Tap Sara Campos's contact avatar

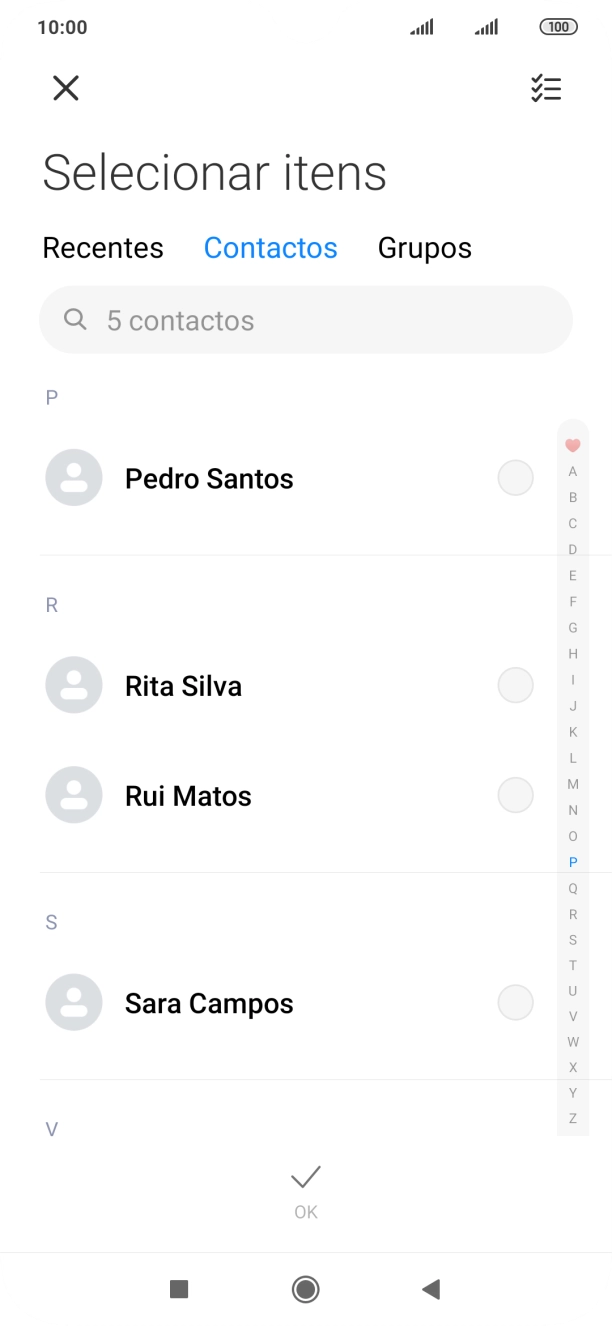(x=73, y=1002)
